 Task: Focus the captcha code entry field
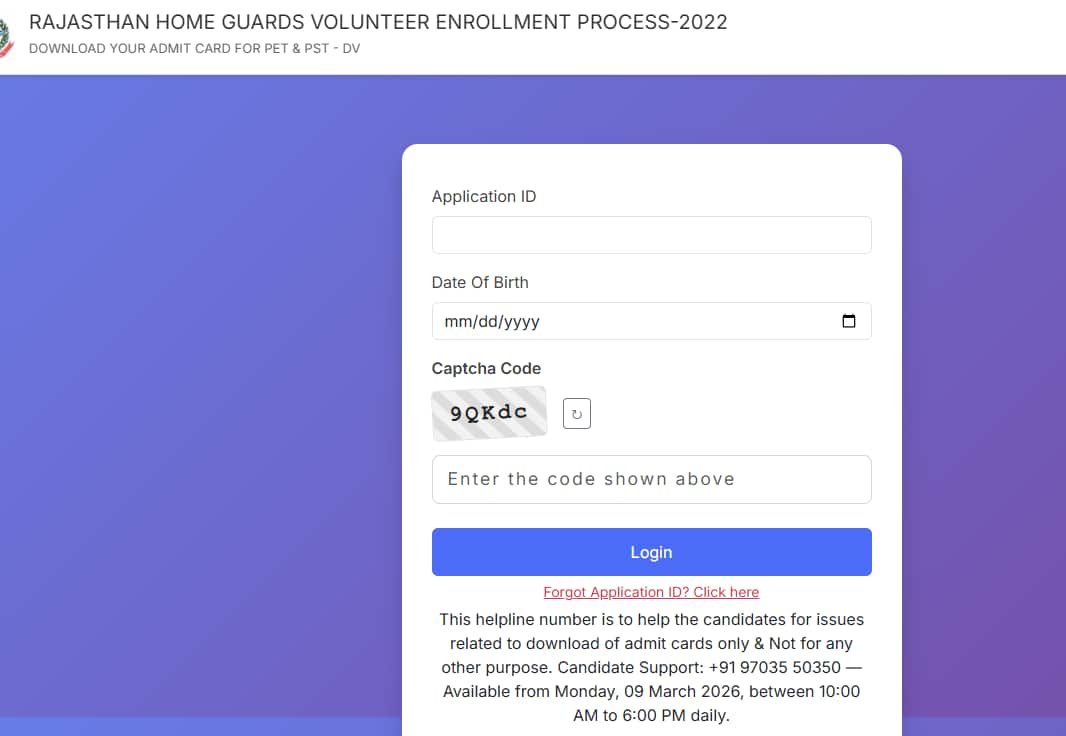click(651, 479)
